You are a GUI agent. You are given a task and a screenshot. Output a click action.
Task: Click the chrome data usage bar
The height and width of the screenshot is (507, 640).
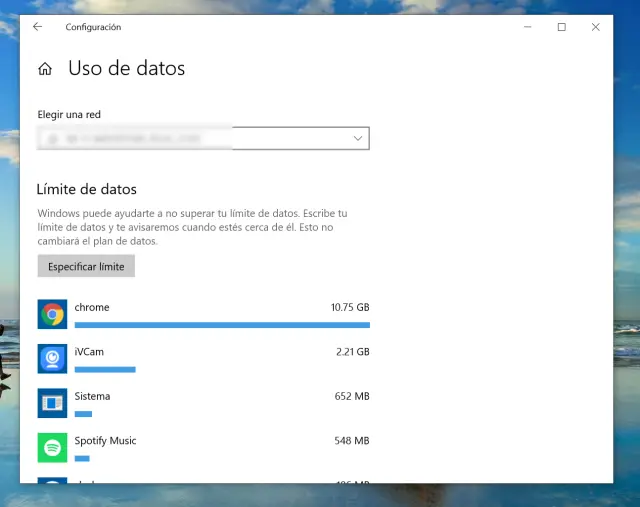pyautogui.click(x=222, y=325)
